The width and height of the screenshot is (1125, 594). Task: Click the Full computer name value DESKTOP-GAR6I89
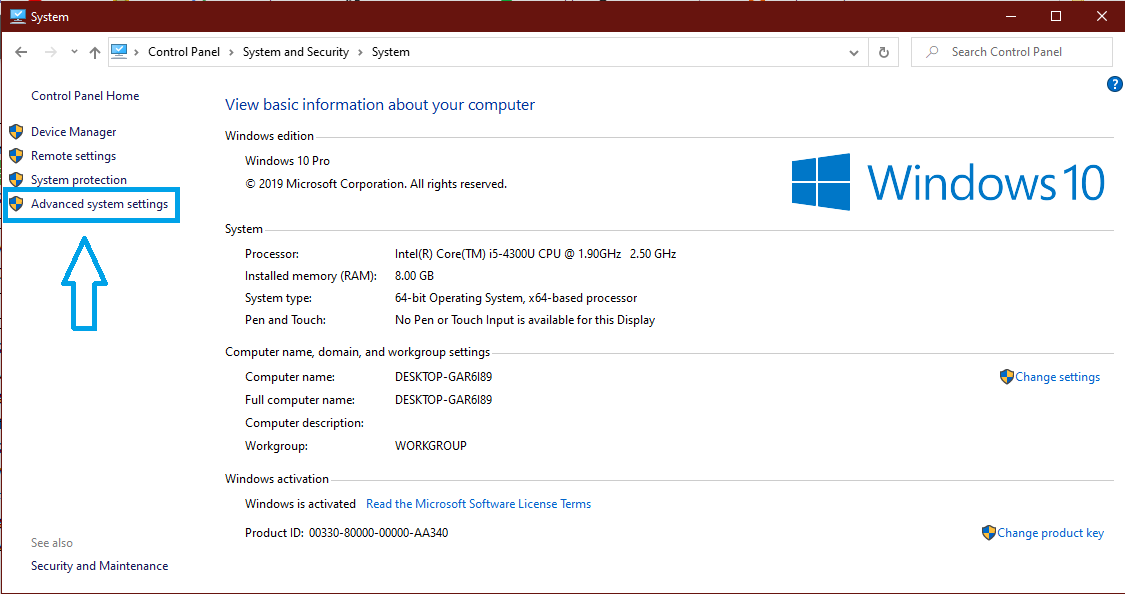(443, 400)
